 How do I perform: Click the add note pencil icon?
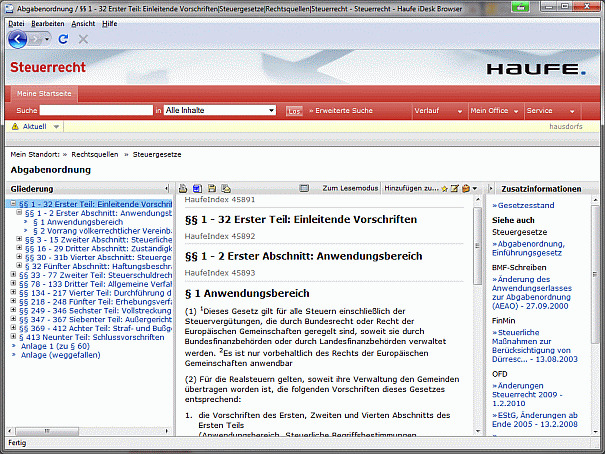[455, 188]
